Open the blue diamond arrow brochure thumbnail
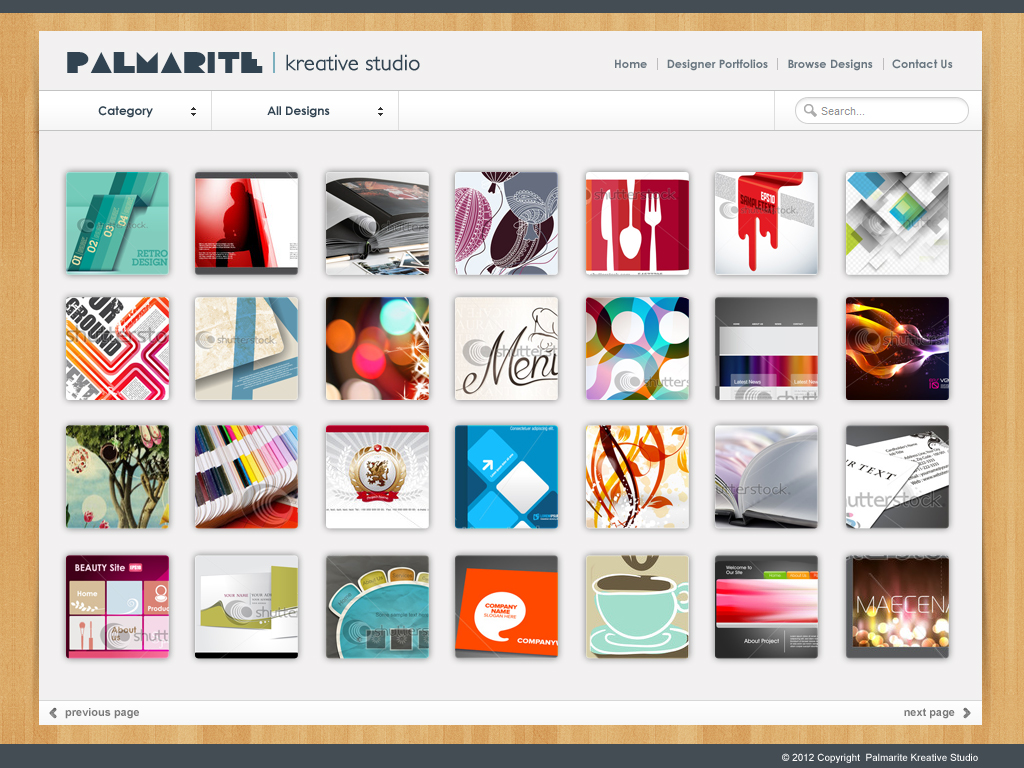 point(506,477)
